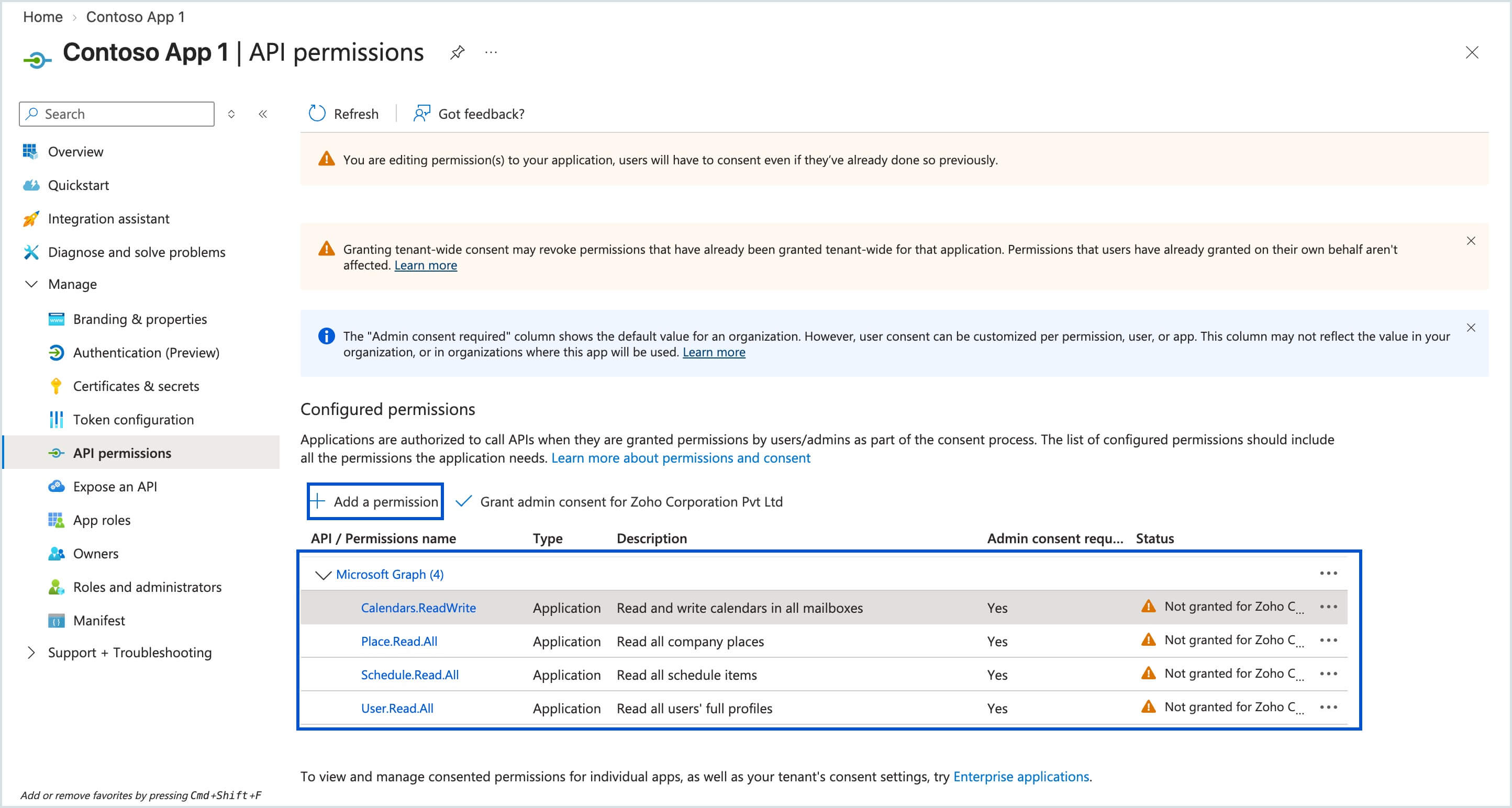
Task: Grant admin consent for Zoho Corporation Pvt Ltd
Action: tap(619, 501)
